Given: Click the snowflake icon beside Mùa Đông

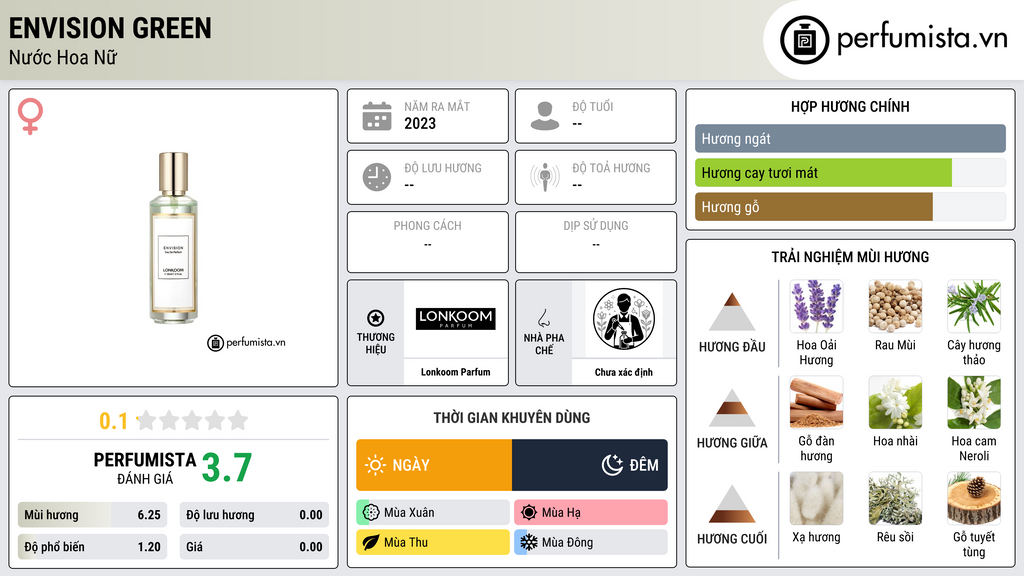Looking at the screenshot, I should click(x=529, y=543).
